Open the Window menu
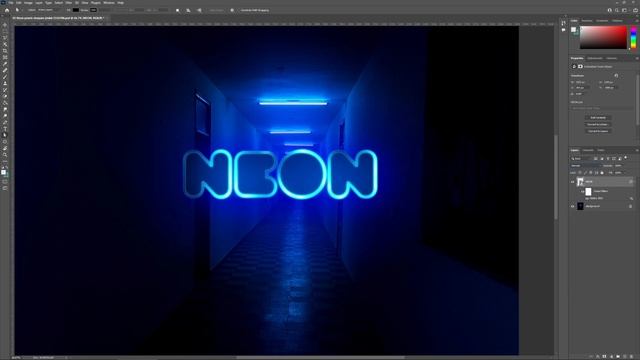 click(109, 3)
